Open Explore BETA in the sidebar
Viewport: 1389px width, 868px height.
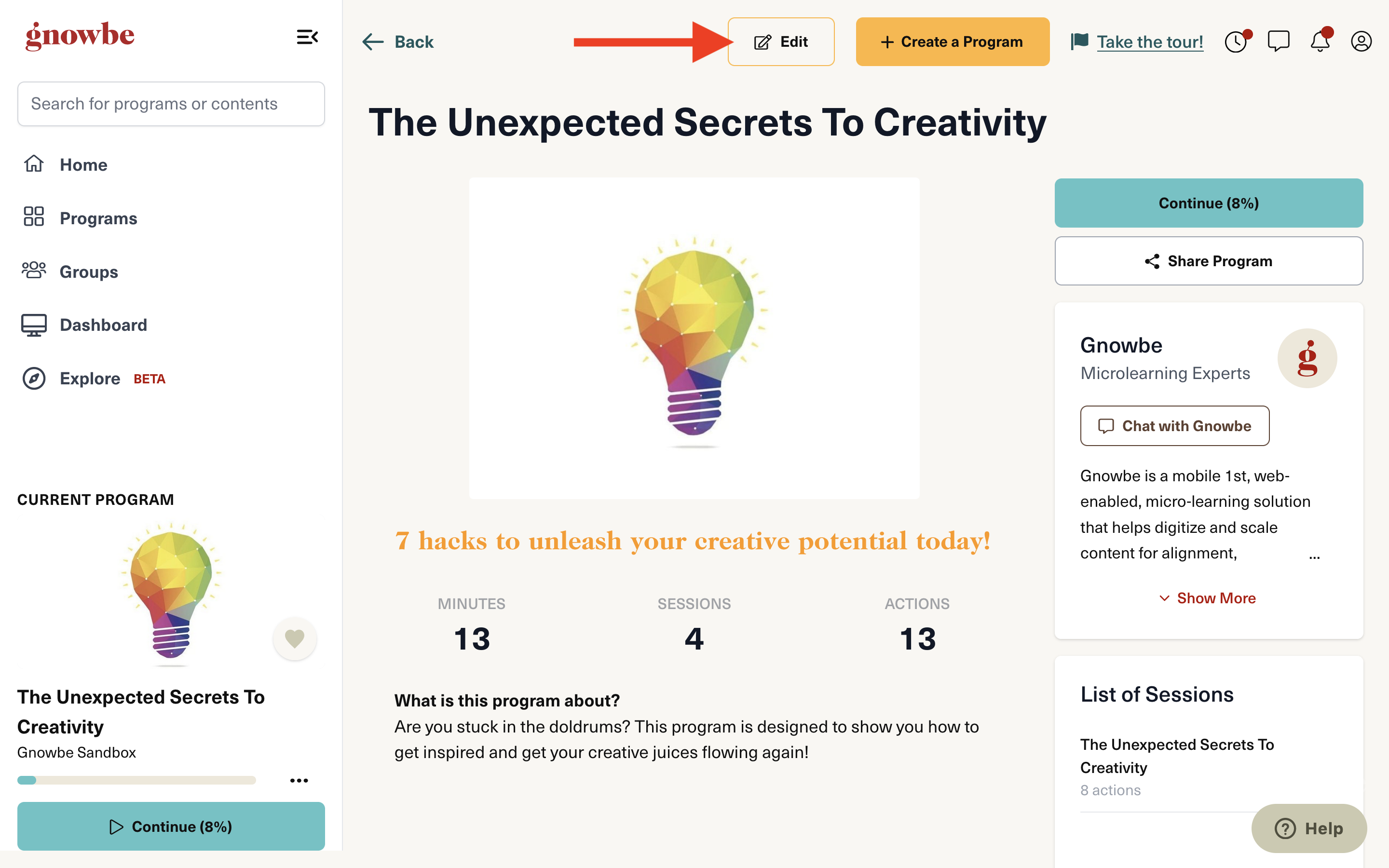tap(90, 379)
